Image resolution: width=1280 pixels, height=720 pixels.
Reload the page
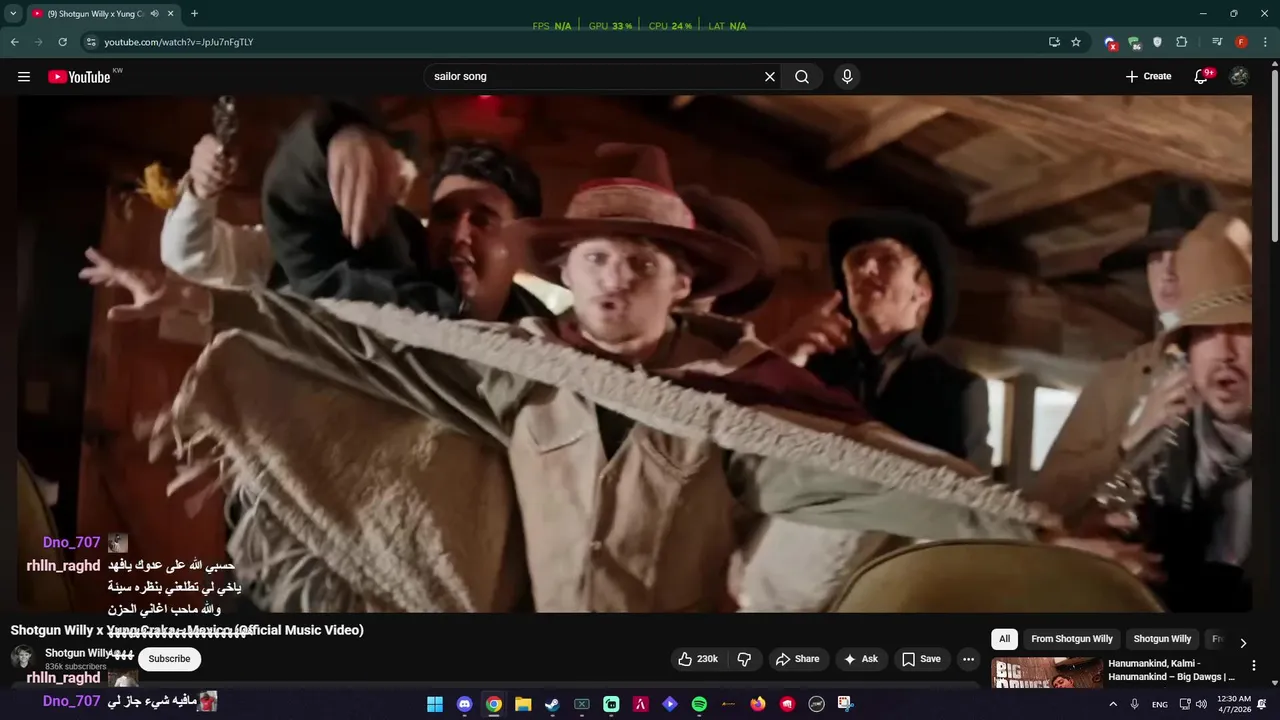62,42
